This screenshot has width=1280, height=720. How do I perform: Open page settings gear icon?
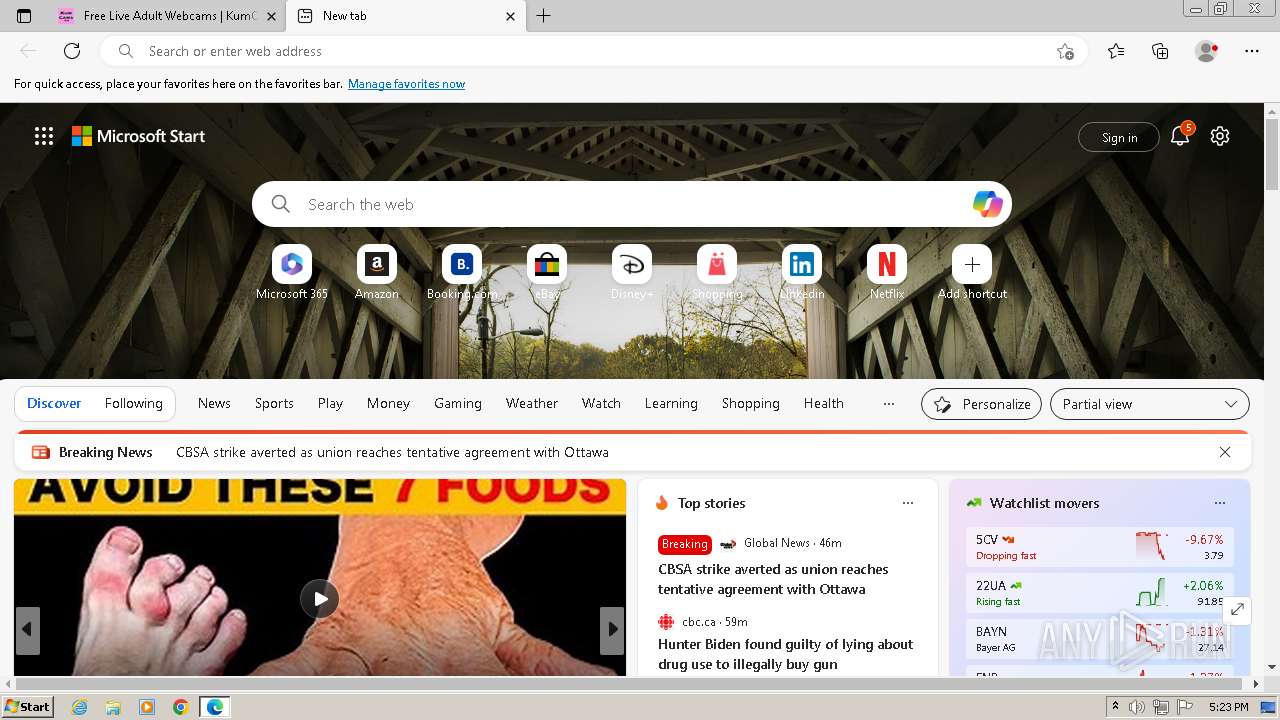pos(1220,136)
